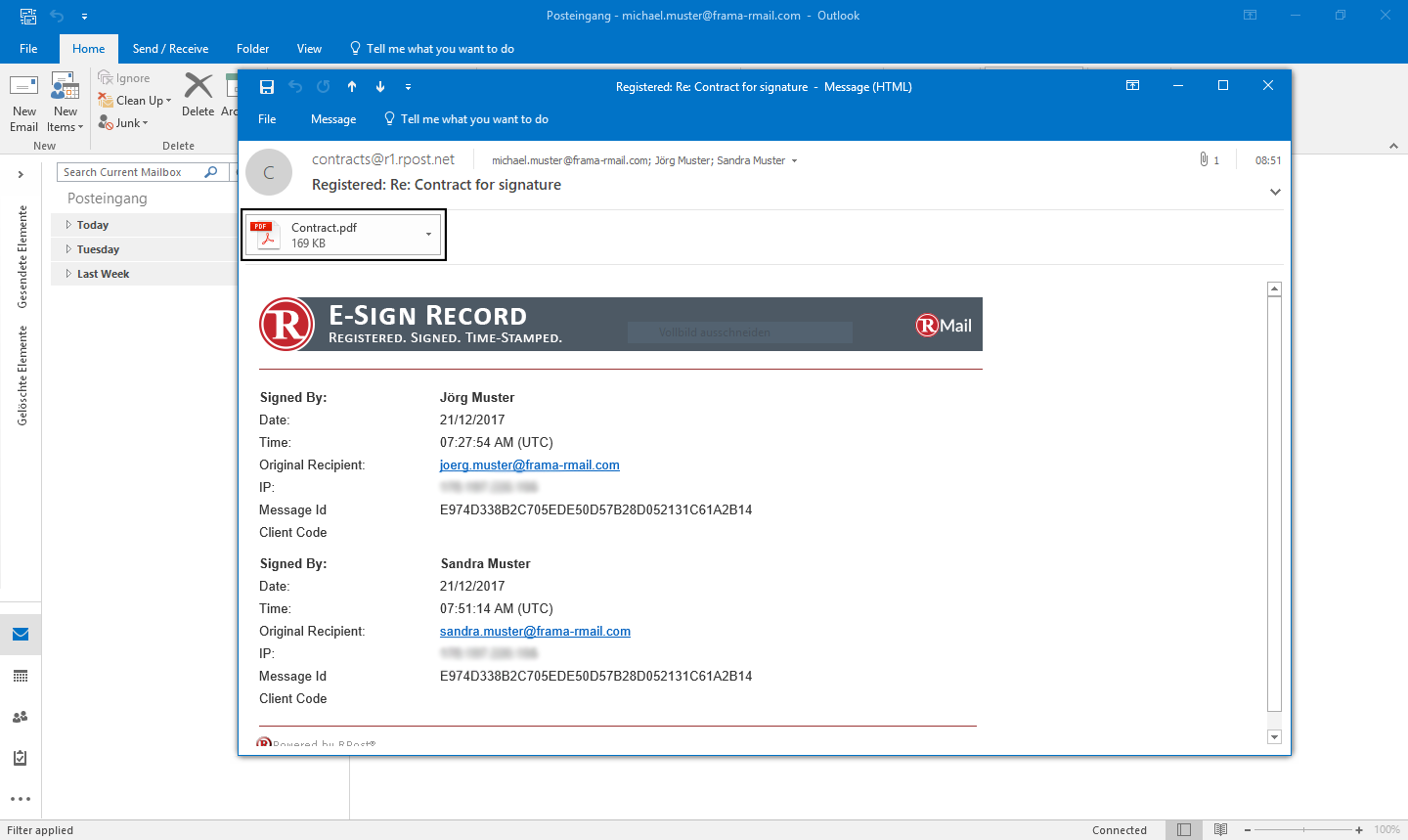The width and height of the screenshot is (1408, 840).
Task: Click the Connected status text
Action: [1120, 830]
